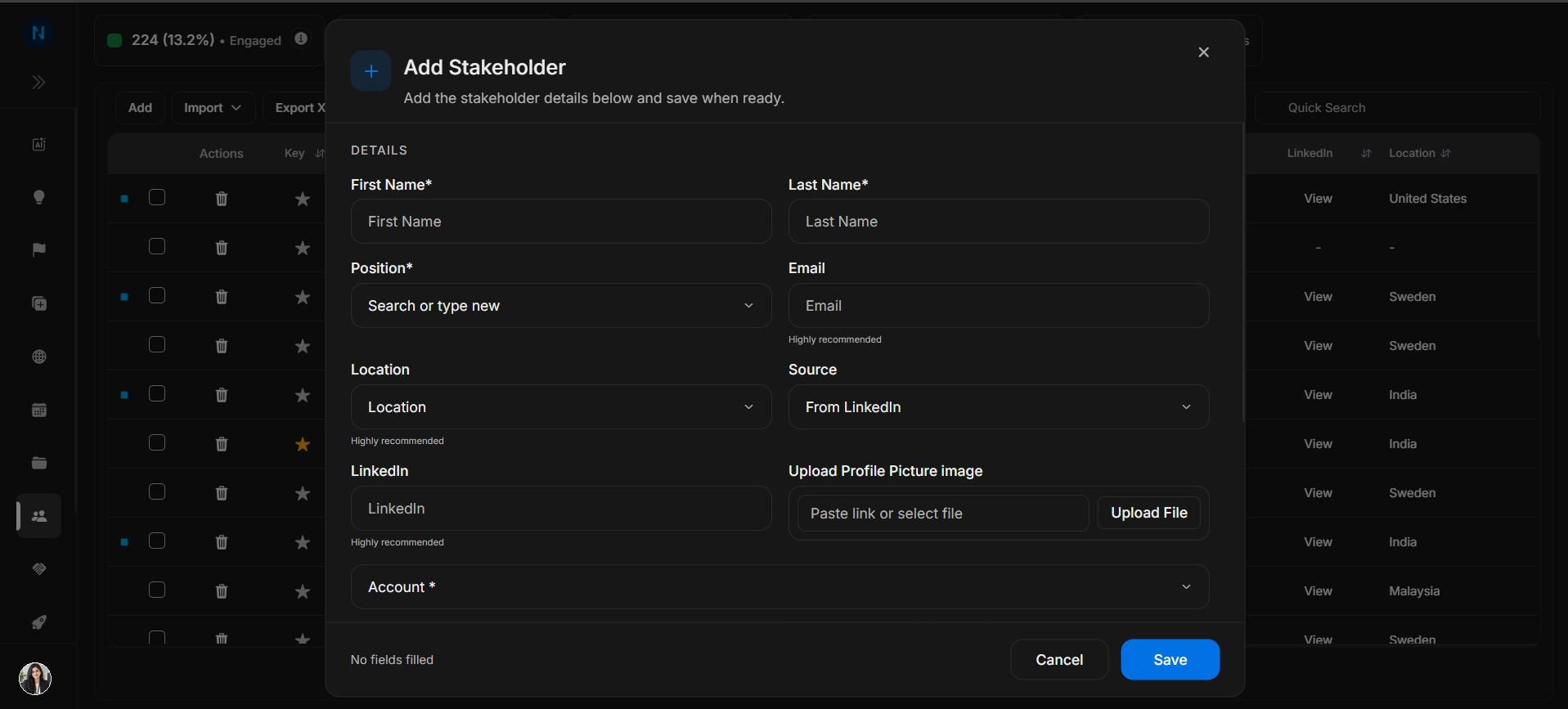
Task: Open the calendar icon in sidebar
Action: [x=38, y=410]
